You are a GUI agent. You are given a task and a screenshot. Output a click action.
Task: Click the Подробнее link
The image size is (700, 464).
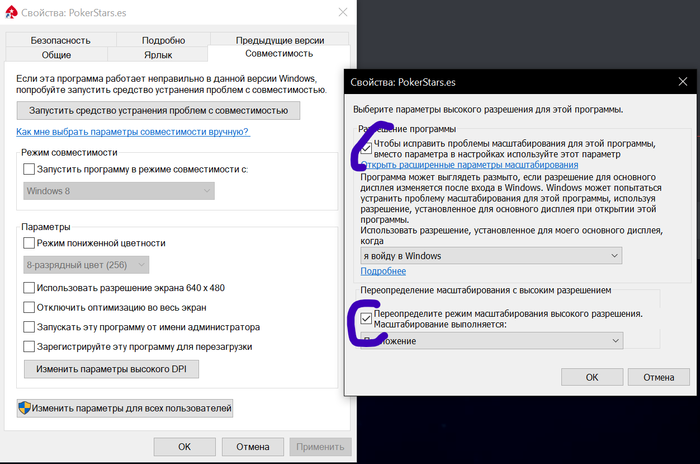point(383,271)
